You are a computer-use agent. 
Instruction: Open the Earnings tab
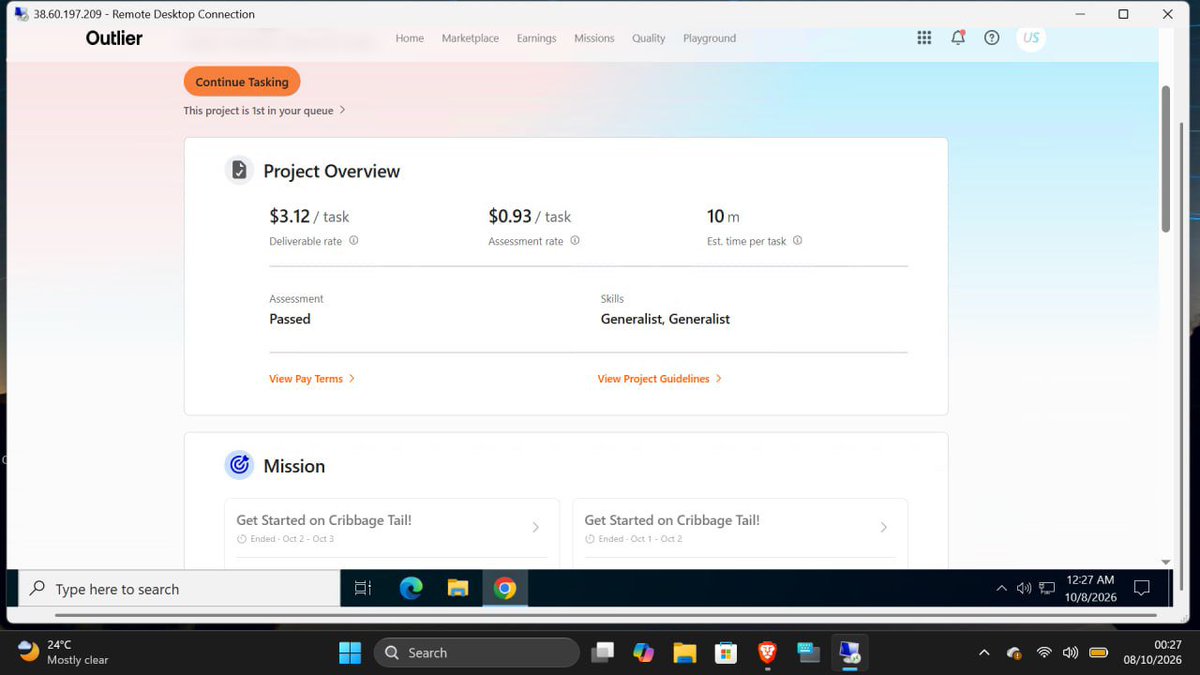tap(536, 38)
